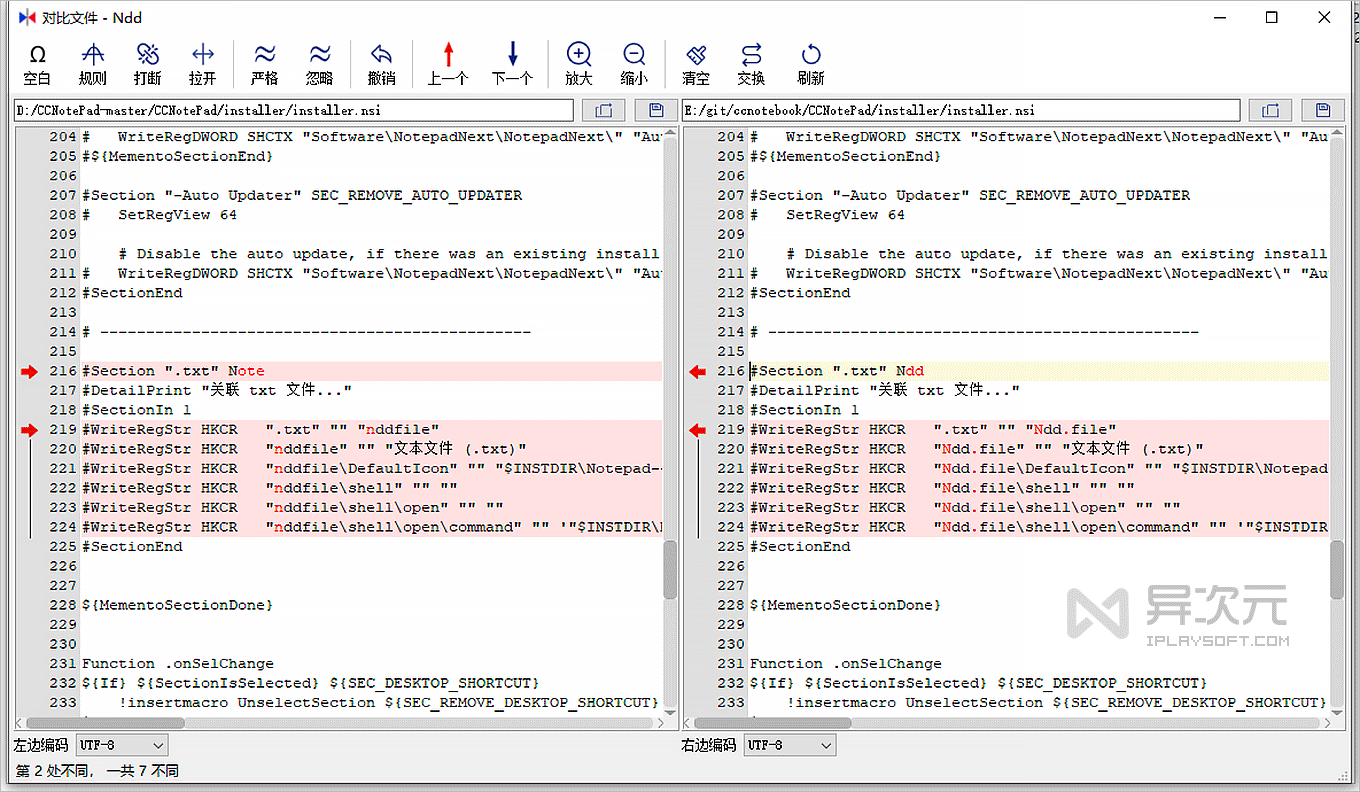
Task: Save the left file
Action: (x=656, y=110)
